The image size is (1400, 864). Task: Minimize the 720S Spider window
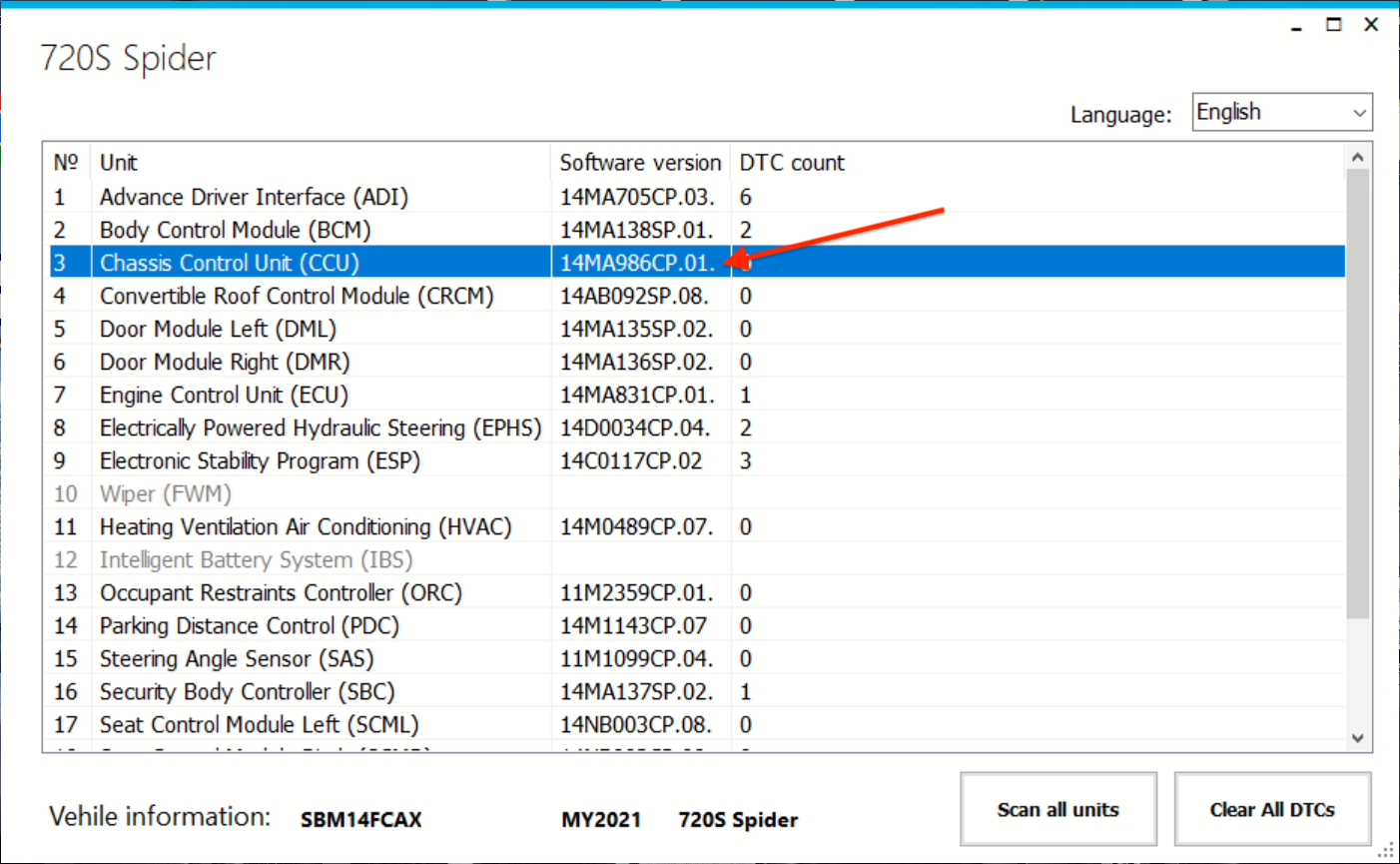pos(1296,25)
